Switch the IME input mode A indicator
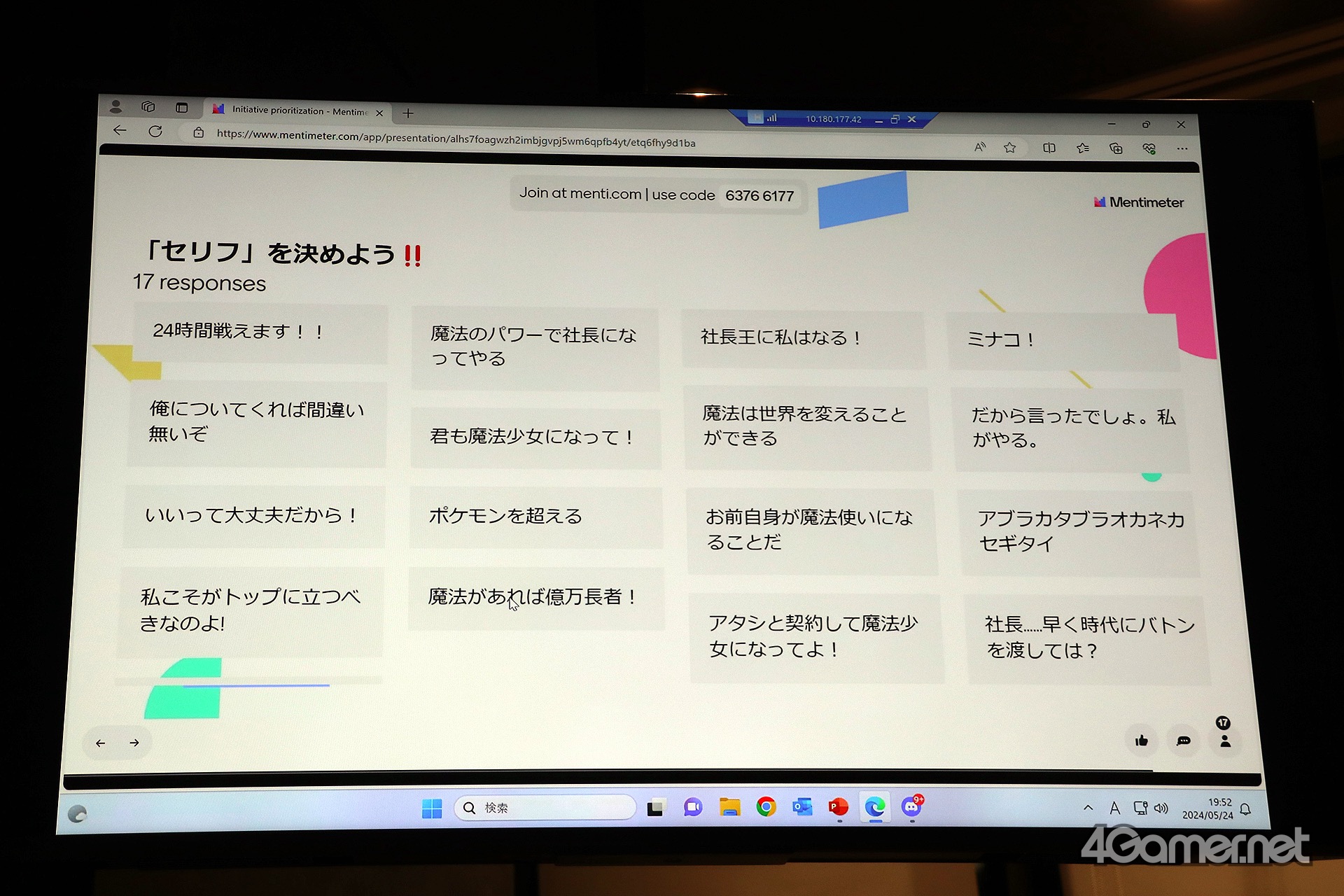Viewport: 1344px width, 896px height. 1115,808
